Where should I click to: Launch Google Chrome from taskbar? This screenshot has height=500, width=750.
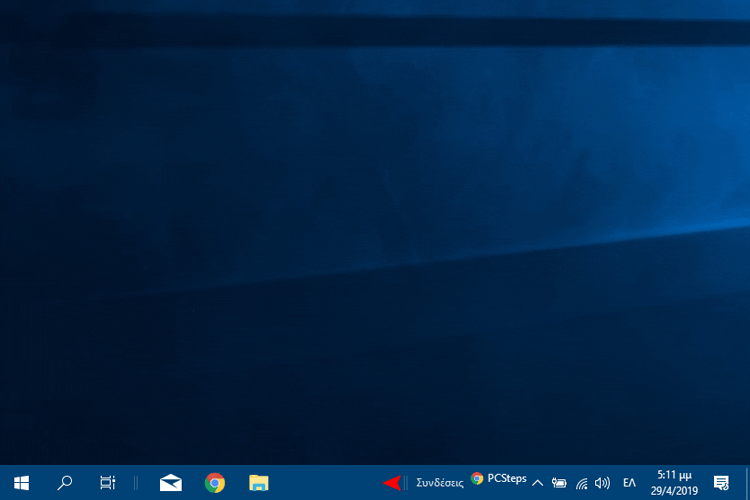tap(215, 483)
